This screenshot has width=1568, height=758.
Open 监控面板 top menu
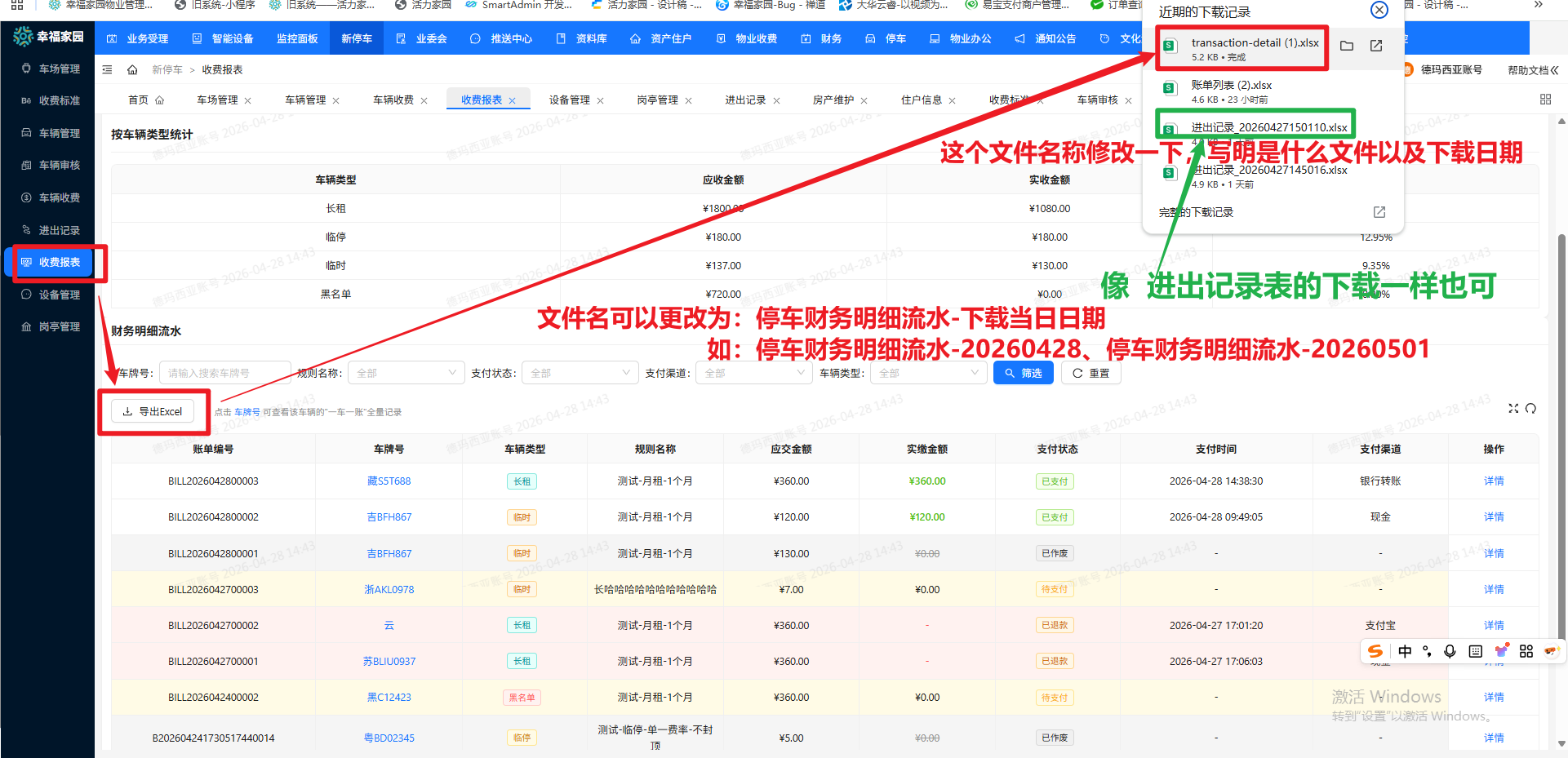(297, 38)
